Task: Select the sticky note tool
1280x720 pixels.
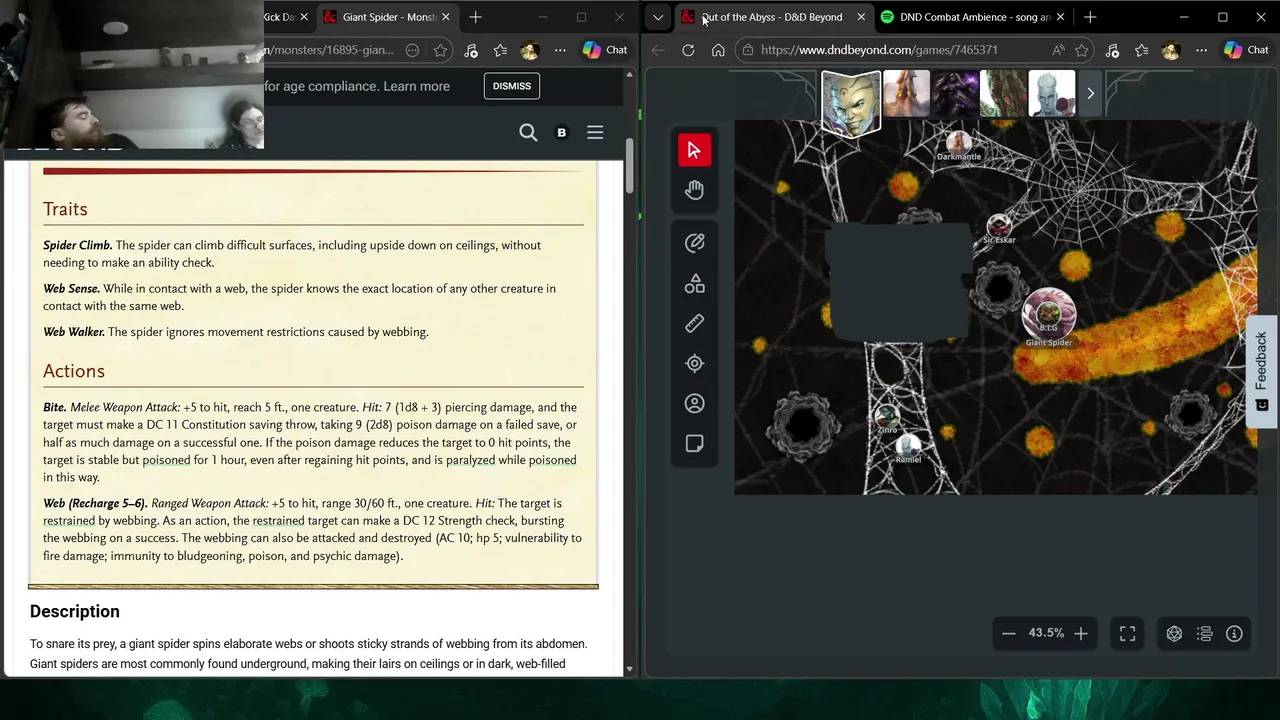Action: click(694, 444)
